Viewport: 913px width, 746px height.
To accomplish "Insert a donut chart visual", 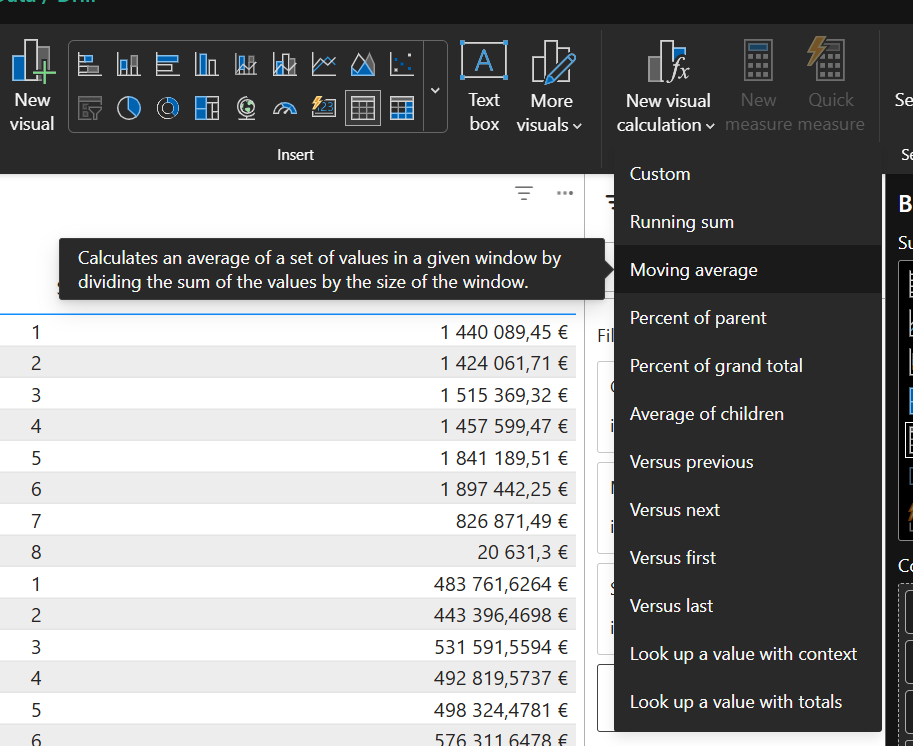I will click(x=168, y=108).
